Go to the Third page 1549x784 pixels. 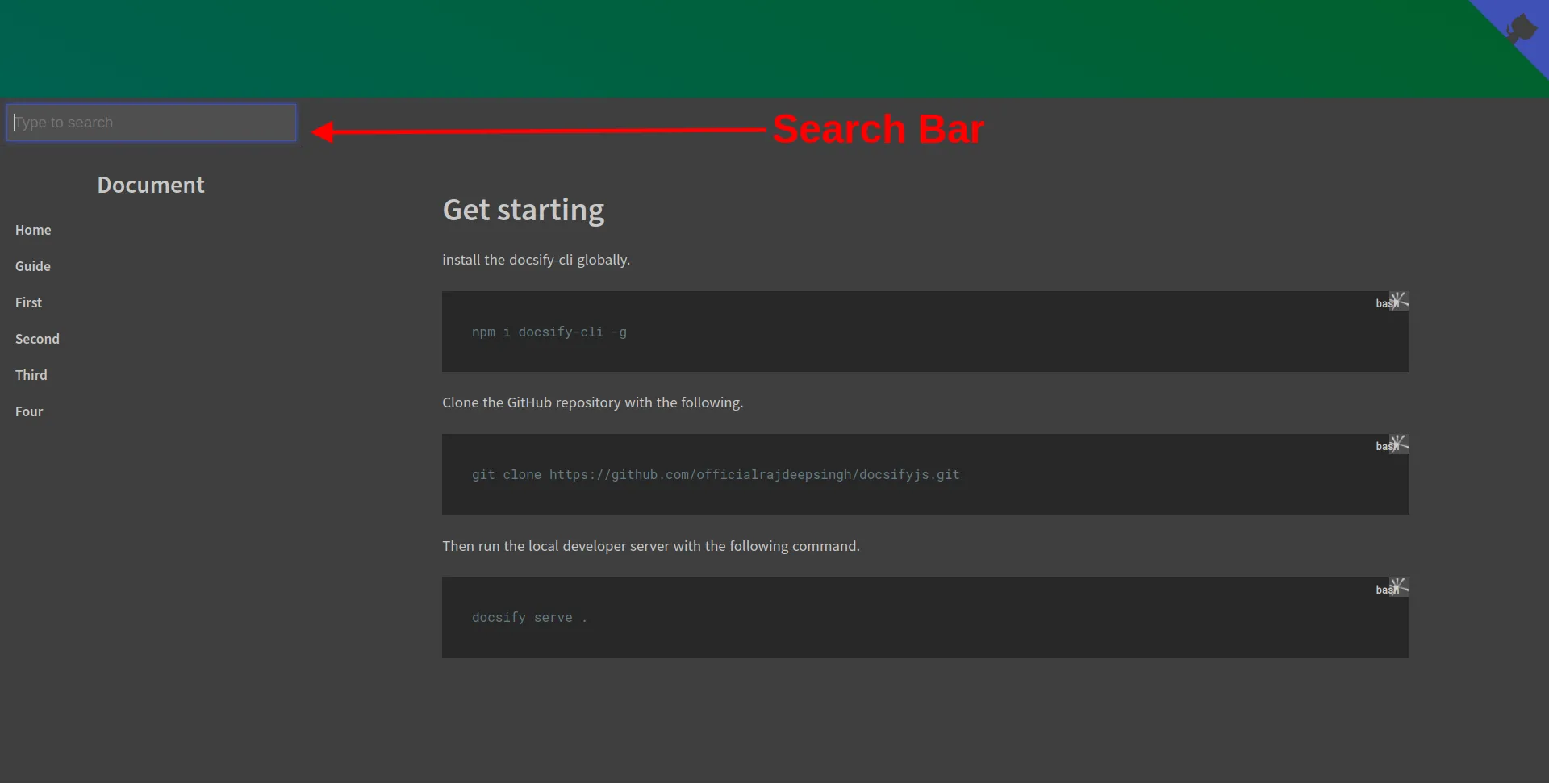31,374
